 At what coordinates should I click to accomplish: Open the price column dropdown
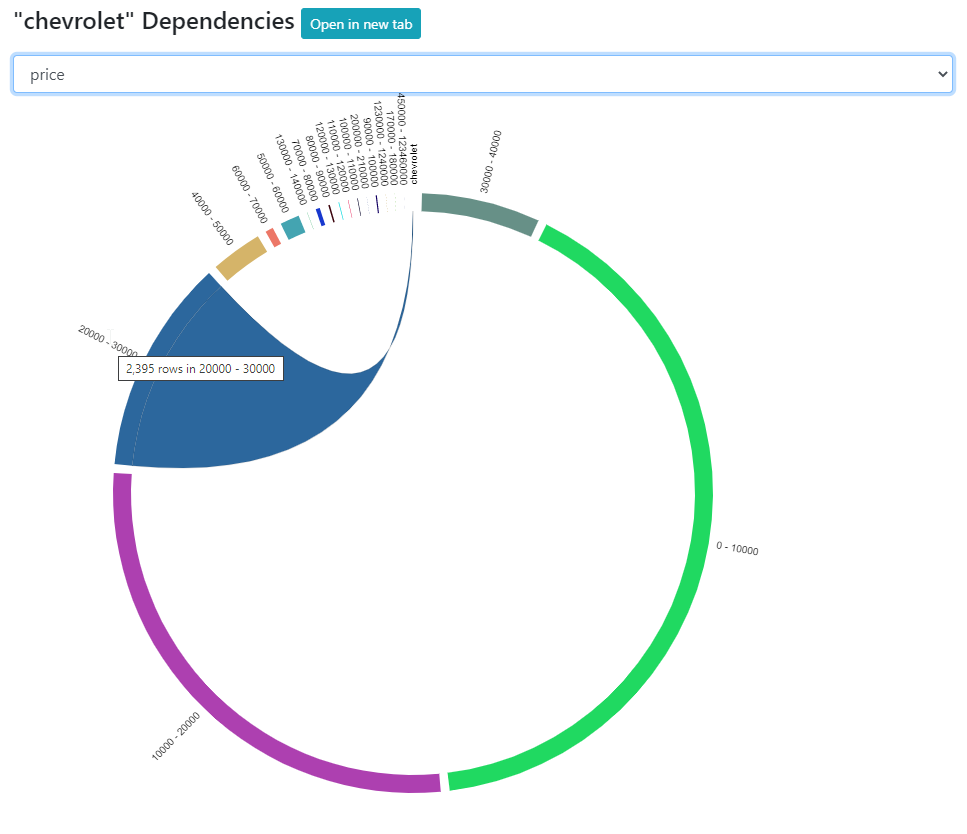click(x=482, y=75)
